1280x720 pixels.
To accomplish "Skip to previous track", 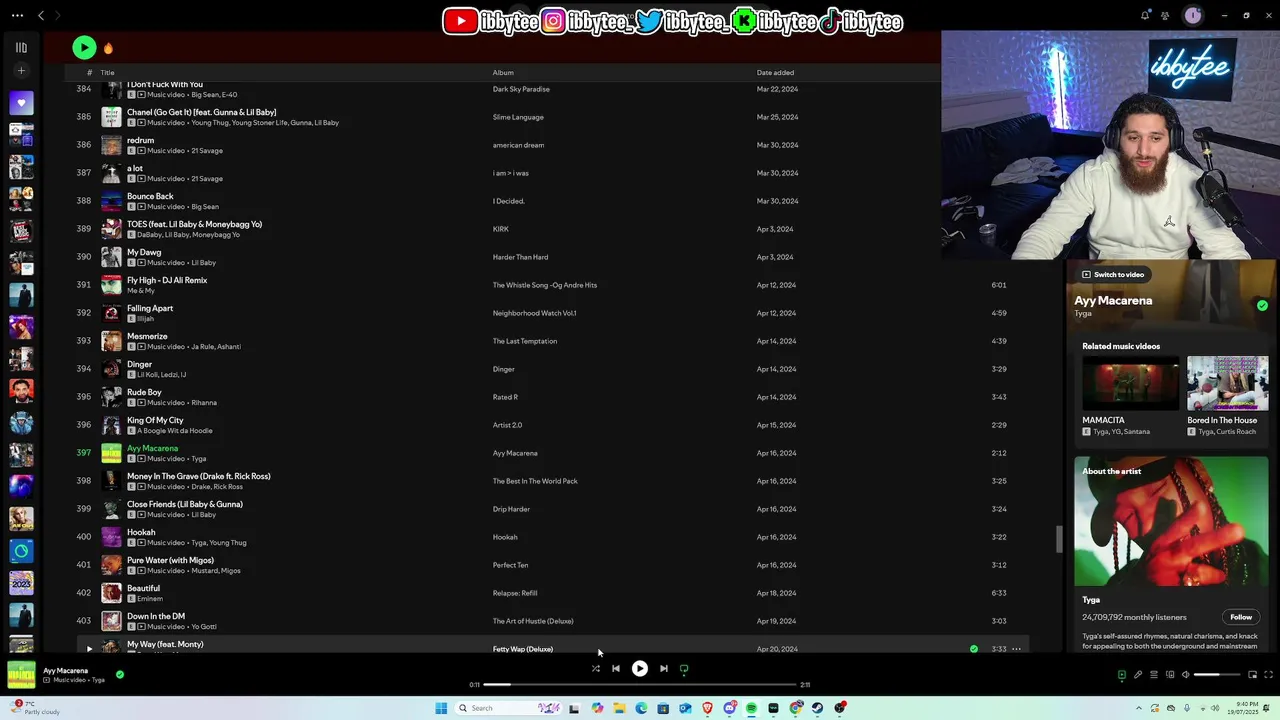I will [616, 668].
